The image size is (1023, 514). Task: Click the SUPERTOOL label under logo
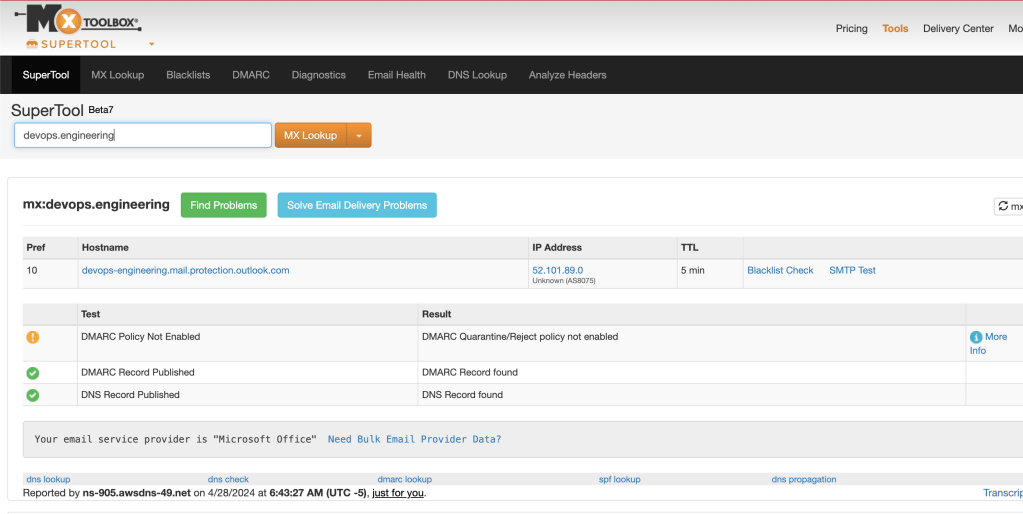[x=78, y=44]
